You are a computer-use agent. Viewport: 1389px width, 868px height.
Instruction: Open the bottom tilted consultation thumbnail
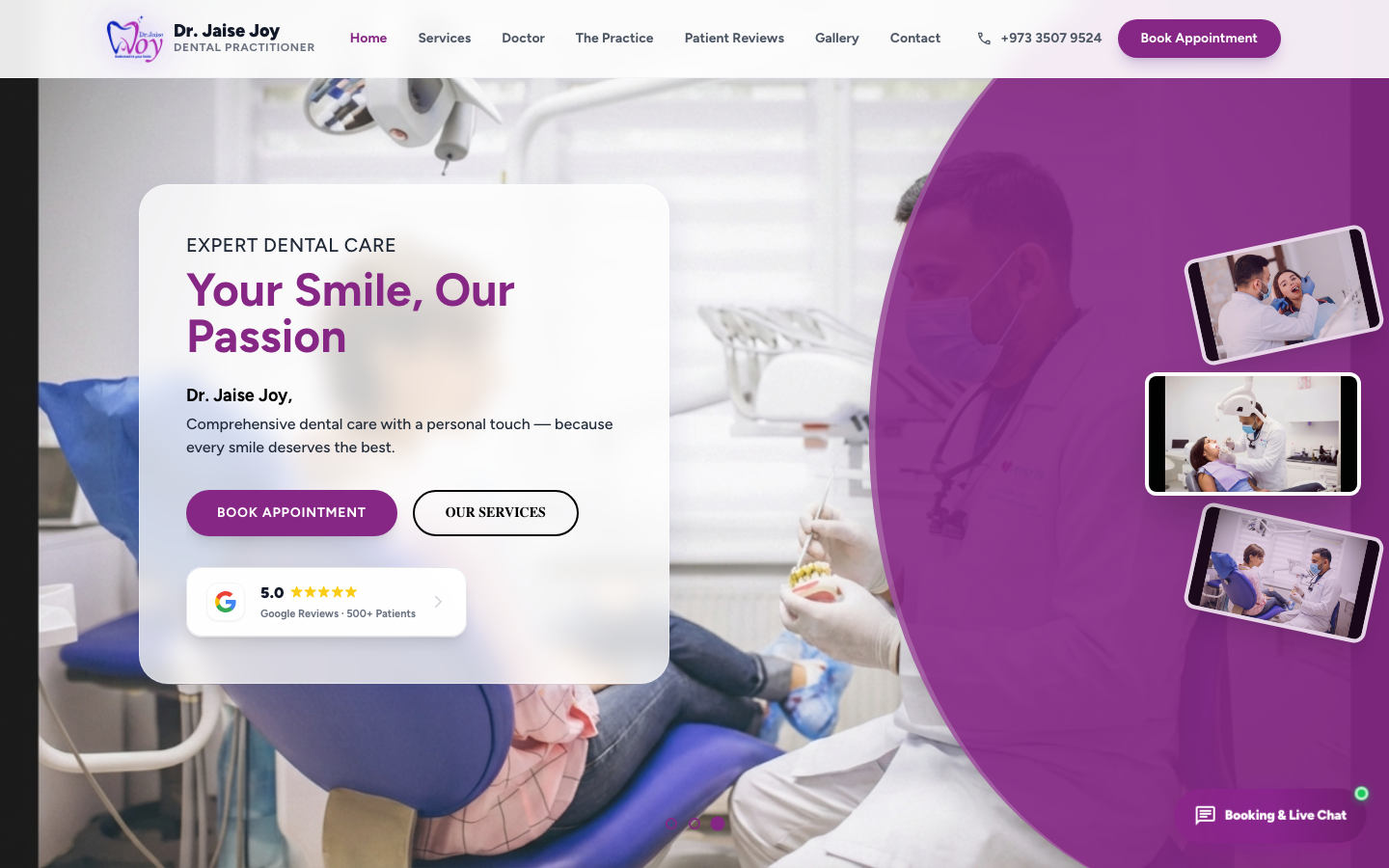pyautogui.click(x=1283, y=573)
